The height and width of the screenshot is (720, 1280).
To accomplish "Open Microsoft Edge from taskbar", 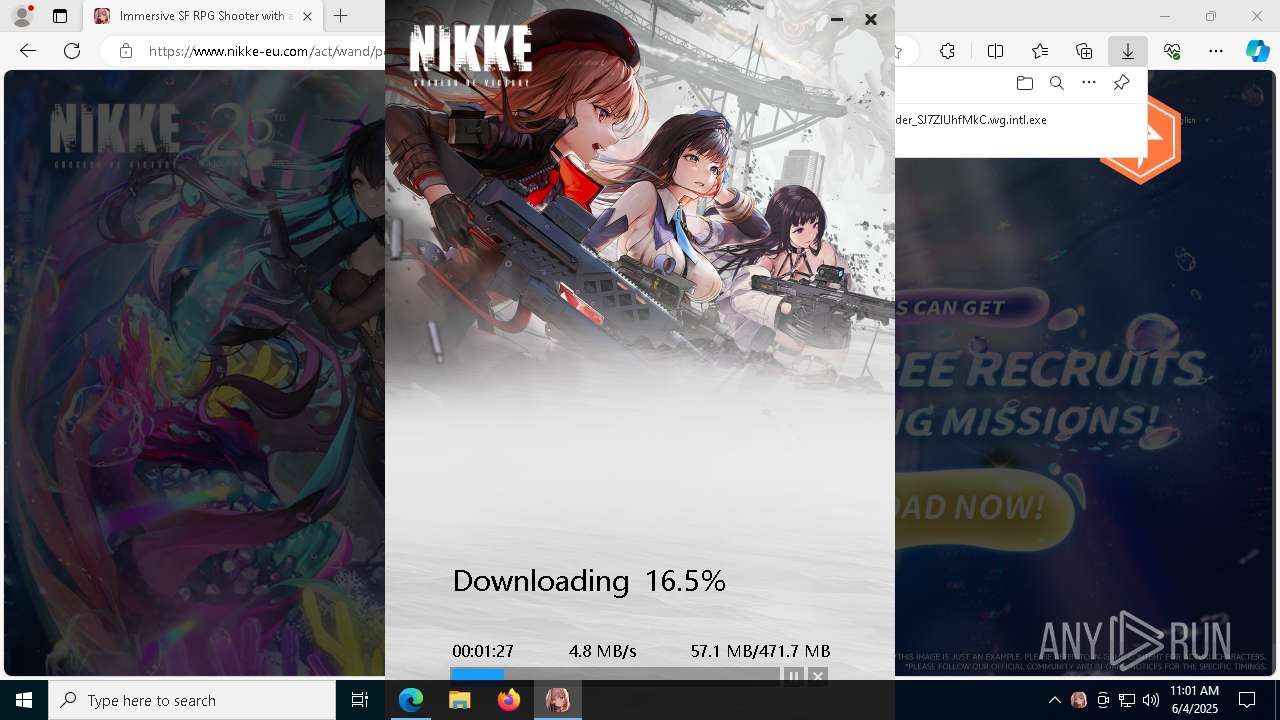I will [x=411, y=700].
